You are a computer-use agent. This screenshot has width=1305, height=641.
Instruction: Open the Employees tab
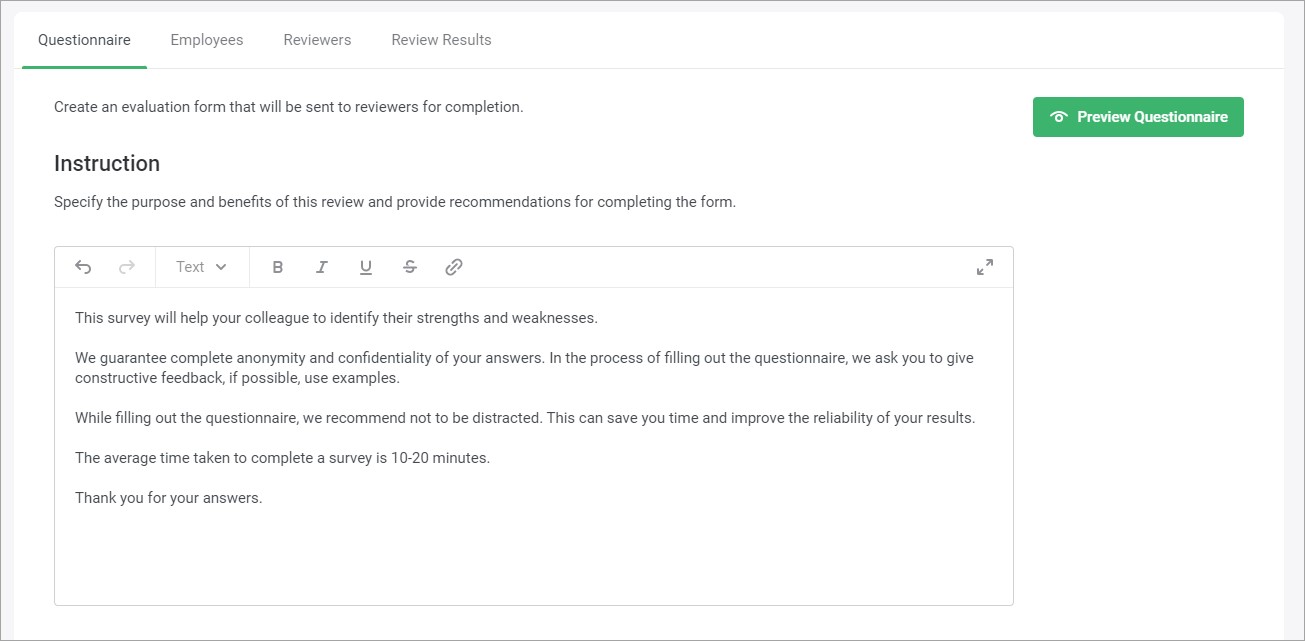[207, 40]
